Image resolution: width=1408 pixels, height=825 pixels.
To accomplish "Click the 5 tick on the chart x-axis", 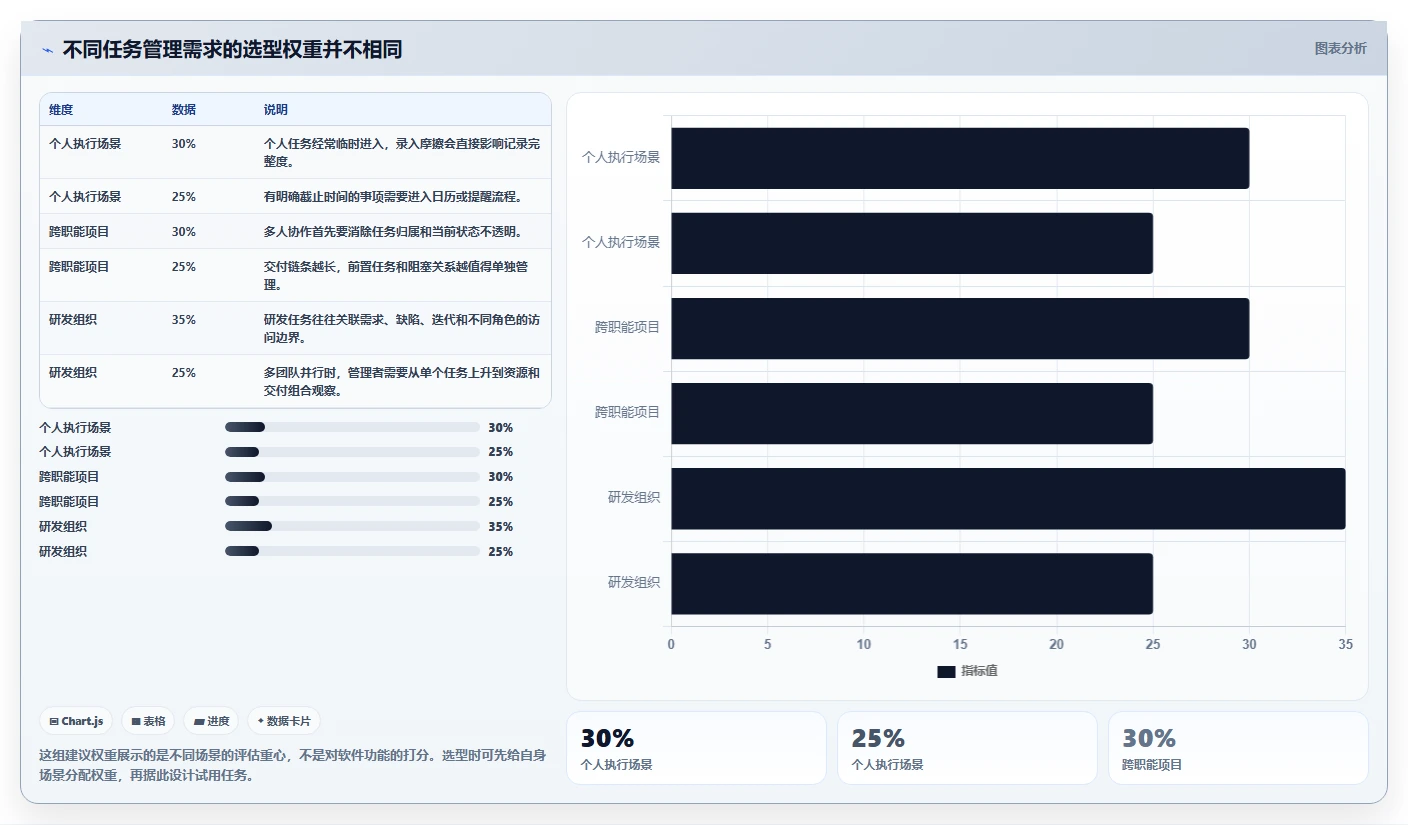I will pos(767,645).
